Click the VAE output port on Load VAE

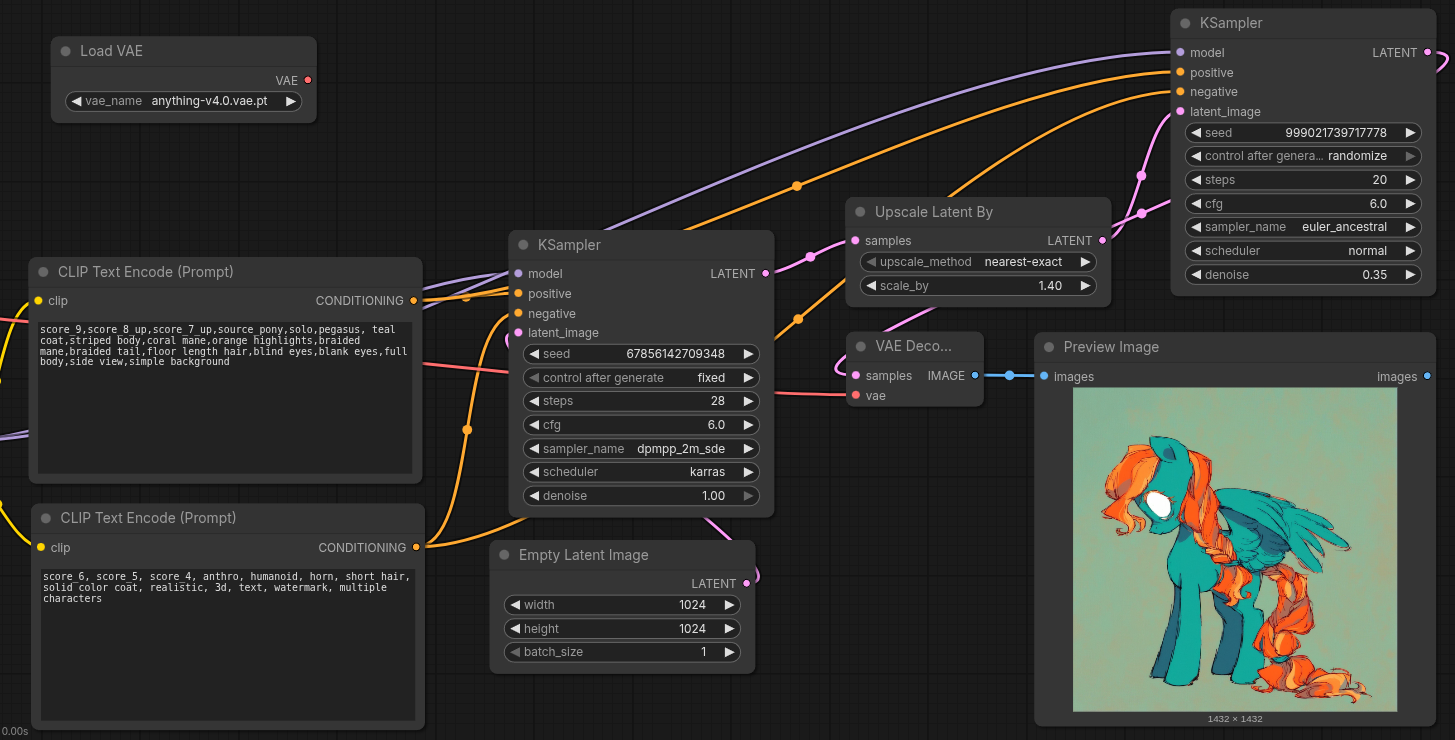coord(308,80)
